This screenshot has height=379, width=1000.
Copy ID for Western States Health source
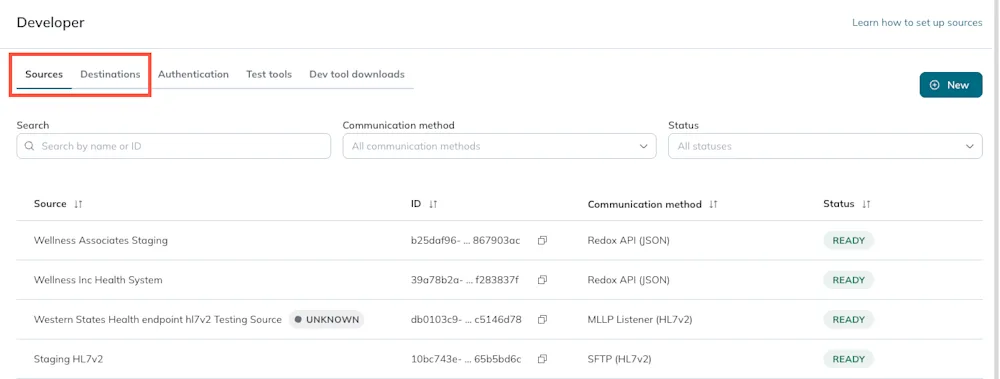pos(542,320)
